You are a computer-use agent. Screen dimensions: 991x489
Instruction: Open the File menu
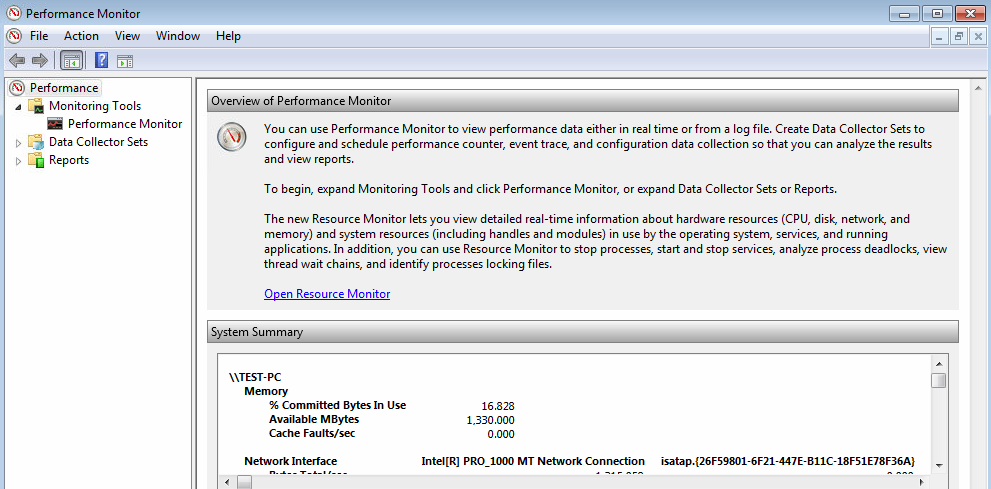[x=39, y=36]
